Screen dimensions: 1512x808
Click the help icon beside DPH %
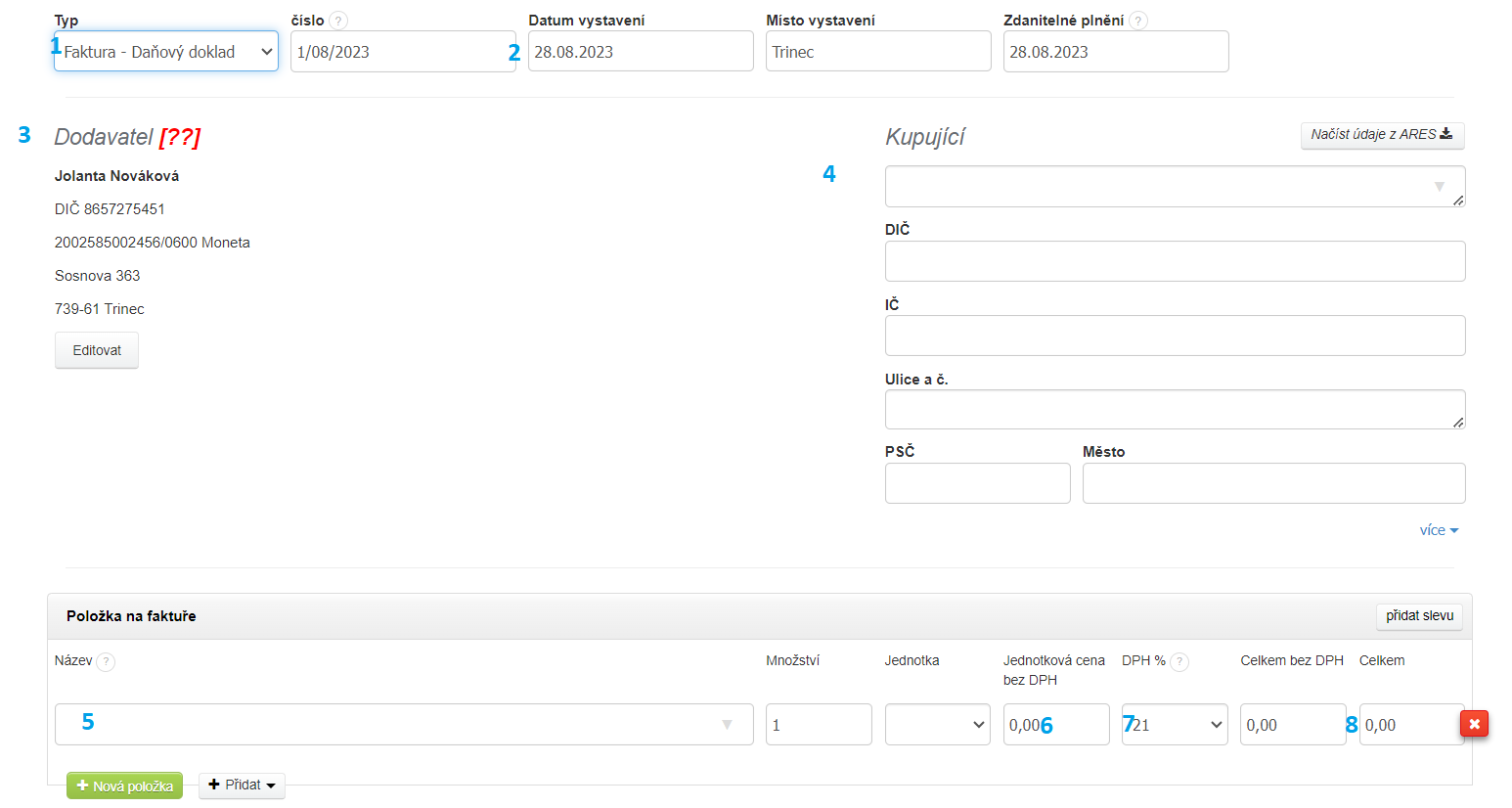point(1179,662)
